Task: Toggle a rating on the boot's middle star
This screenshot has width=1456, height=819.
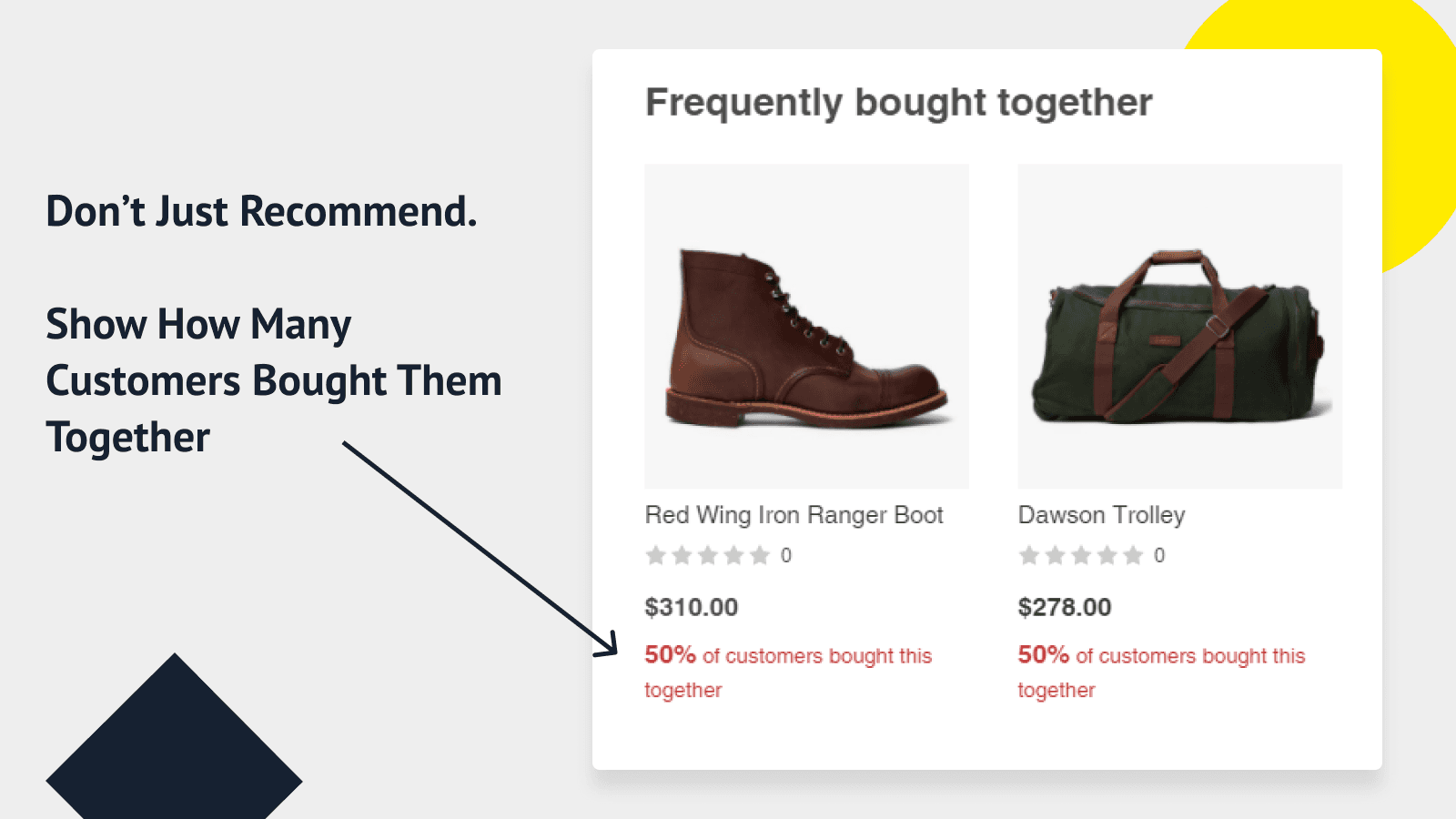Action: click(x=709, y=555)
